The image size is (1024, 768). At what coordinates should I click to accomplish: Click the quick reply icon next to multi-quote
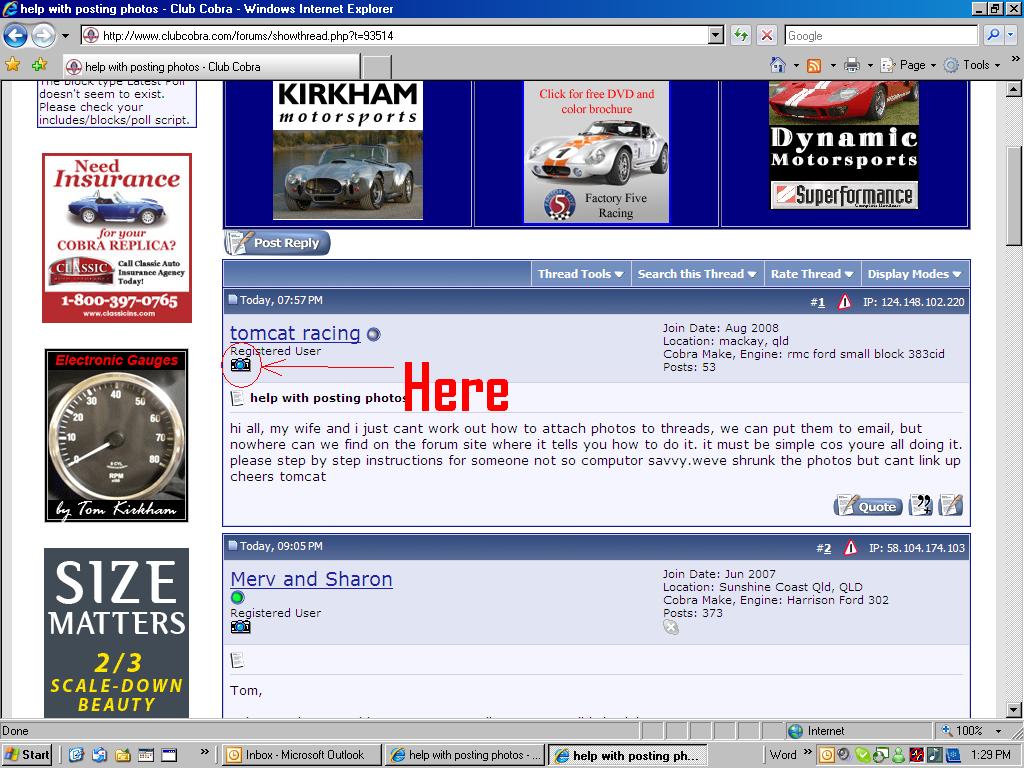951,506
